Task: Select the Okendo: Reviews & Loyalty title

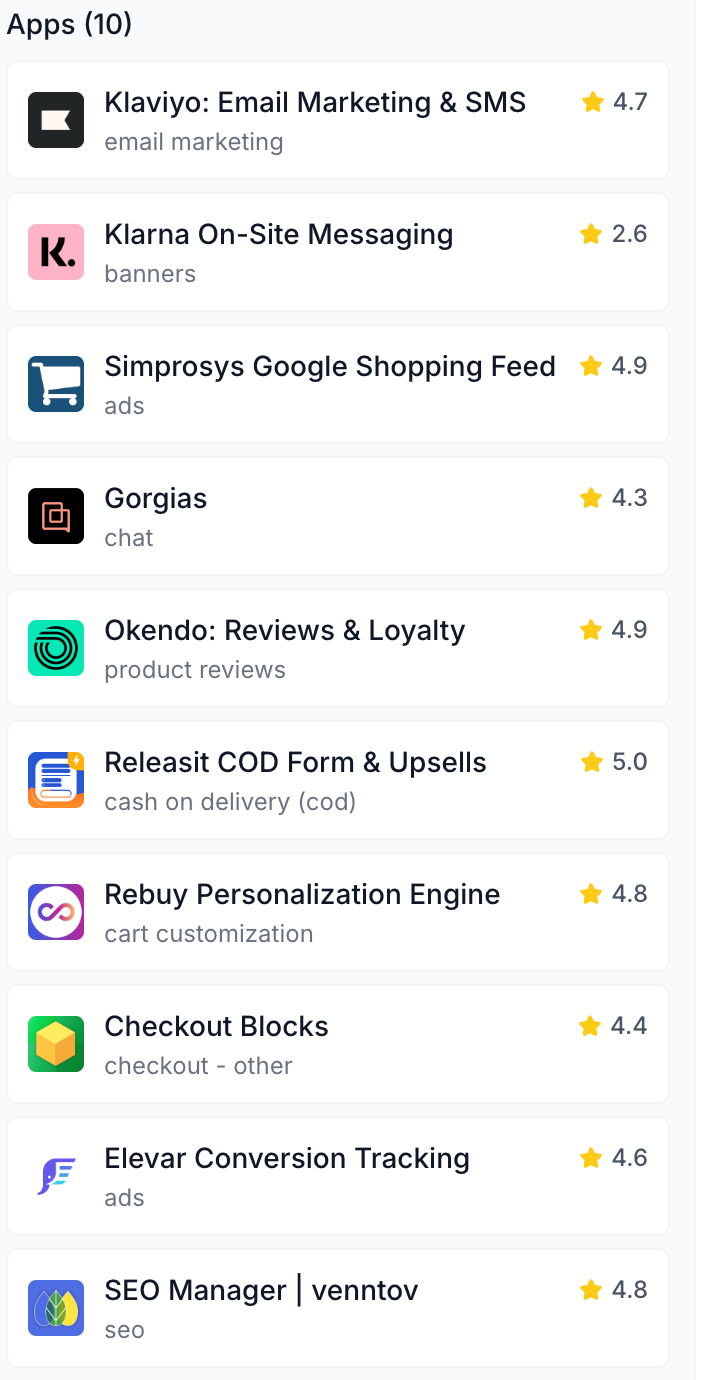Action: (285, 630)
